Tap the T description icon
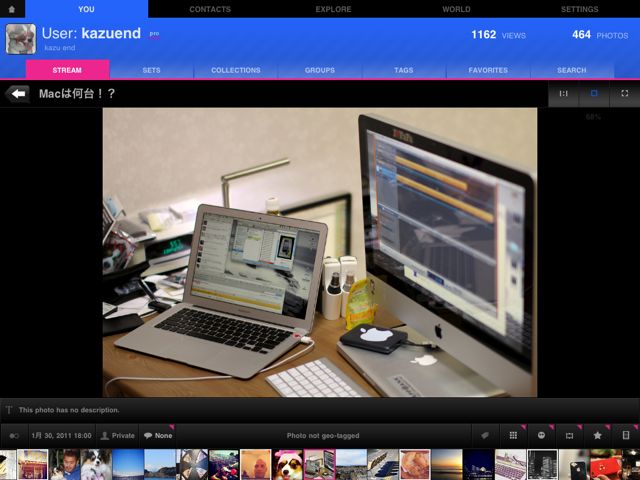The width and height of the screenshot is (640, 480). click(x=9, y=410)
